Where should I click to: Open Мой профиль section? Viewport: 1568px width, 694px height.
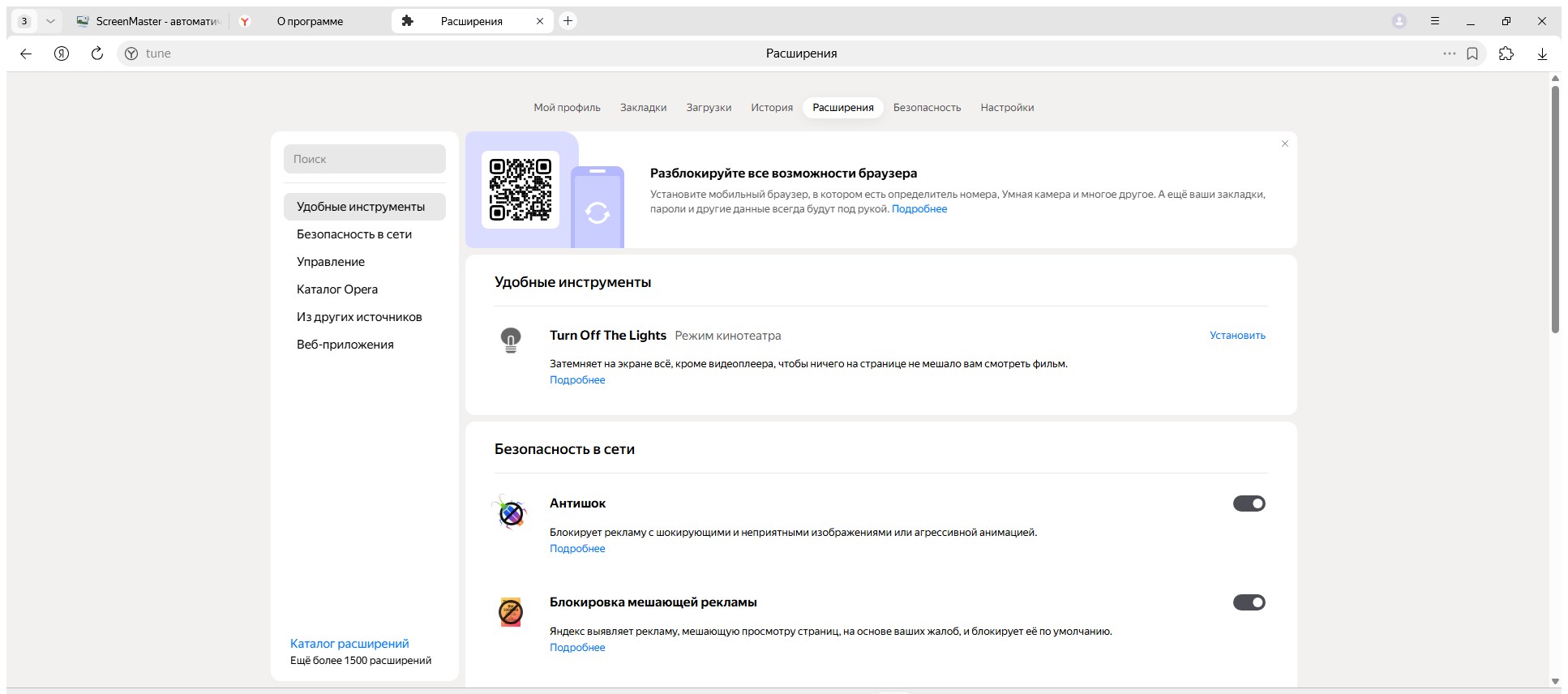click(x=567, y=108)
